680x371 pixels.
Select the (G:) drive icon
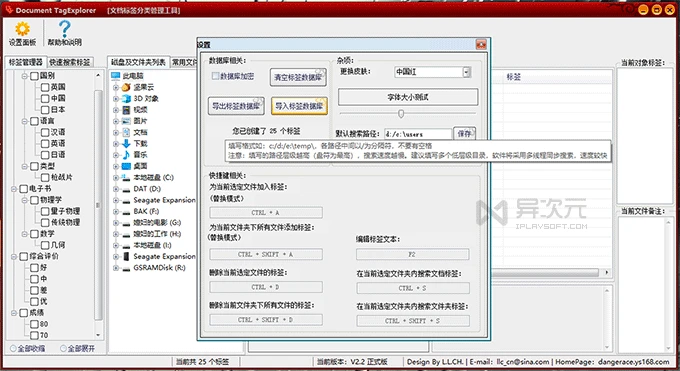126,223
